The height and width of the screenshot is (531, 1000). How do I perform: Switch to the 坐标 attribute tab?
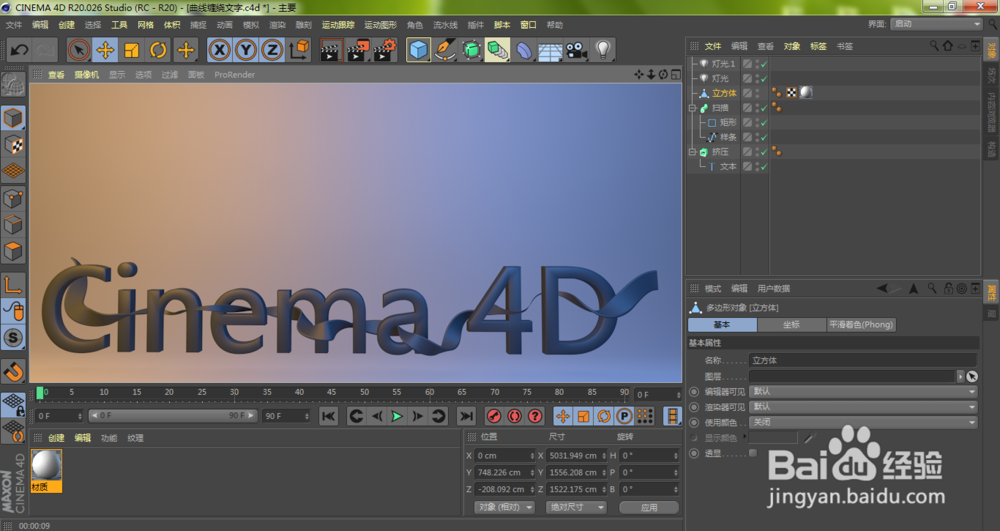point(791,324)
